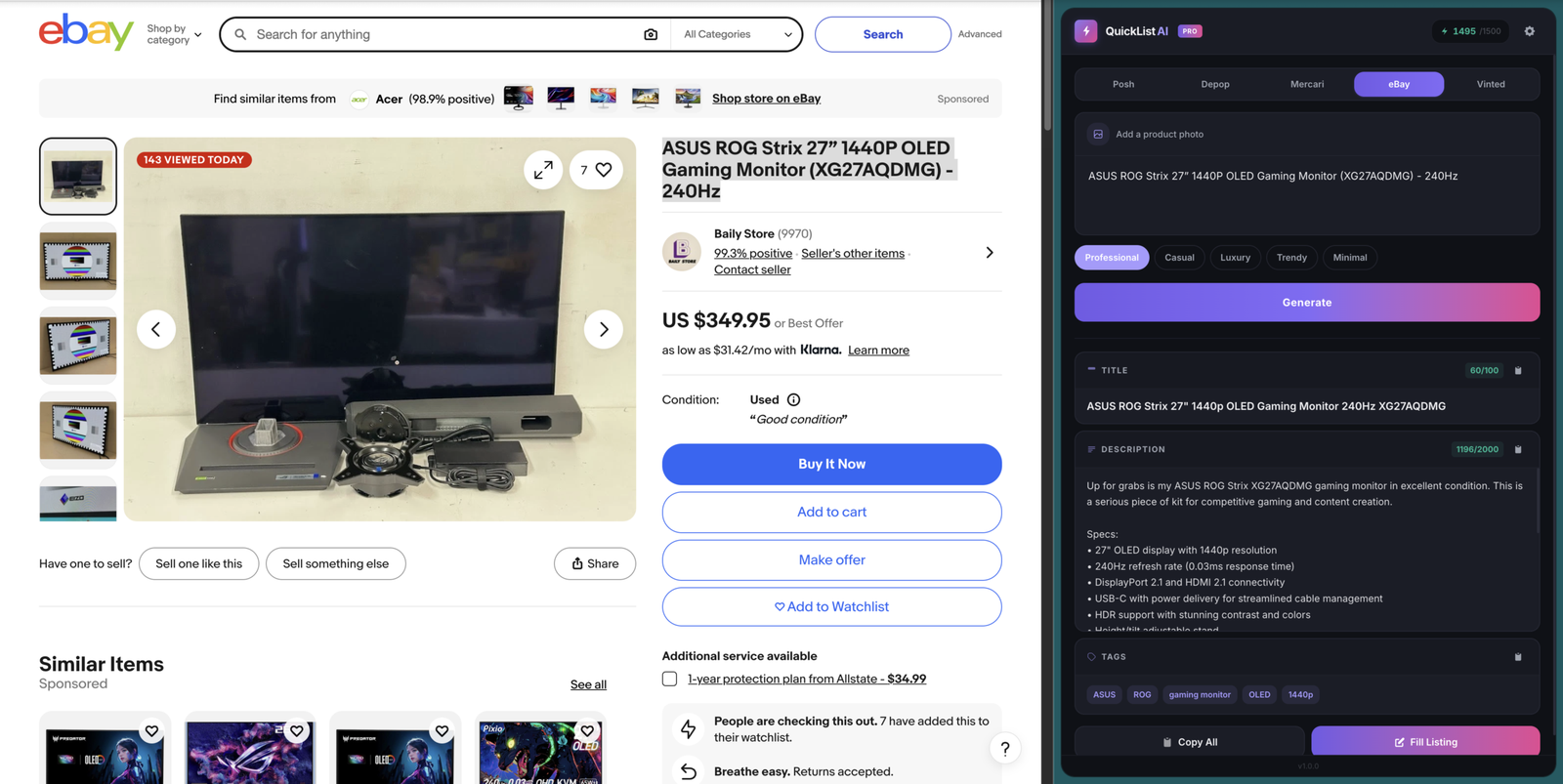1563x784 pixels.
Task: Click the Baily Store seller avatar
Action: [681, 251]
